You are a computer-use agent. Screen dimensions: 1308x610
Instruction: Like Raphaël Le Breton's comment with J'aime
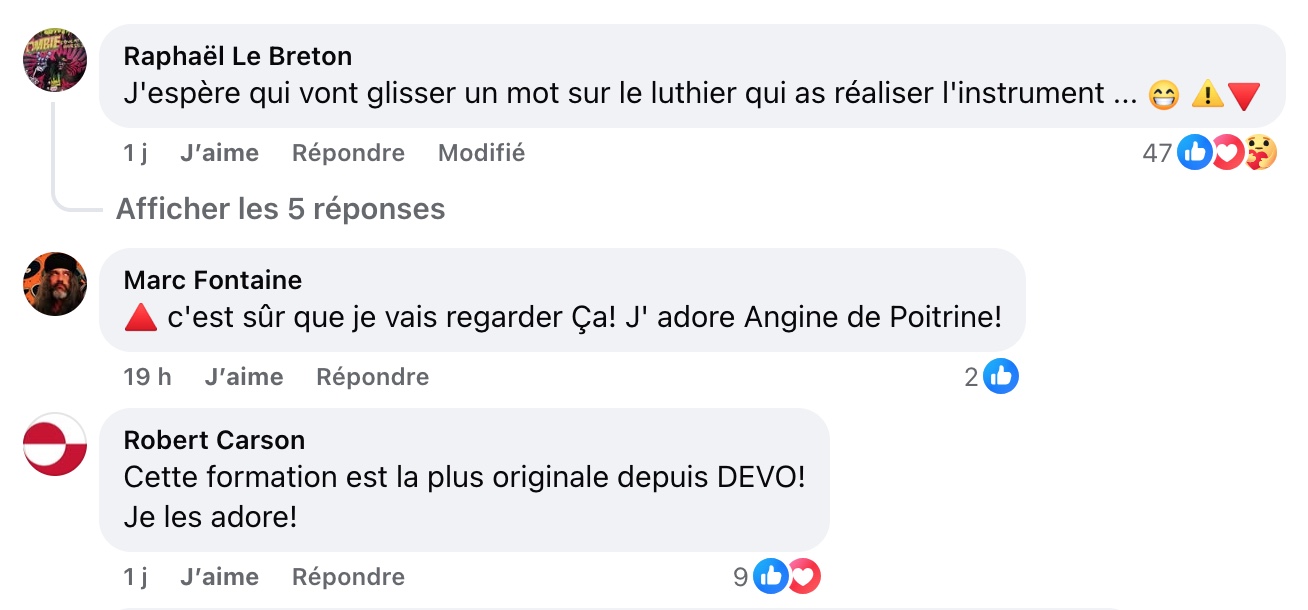tap(220, 153)
